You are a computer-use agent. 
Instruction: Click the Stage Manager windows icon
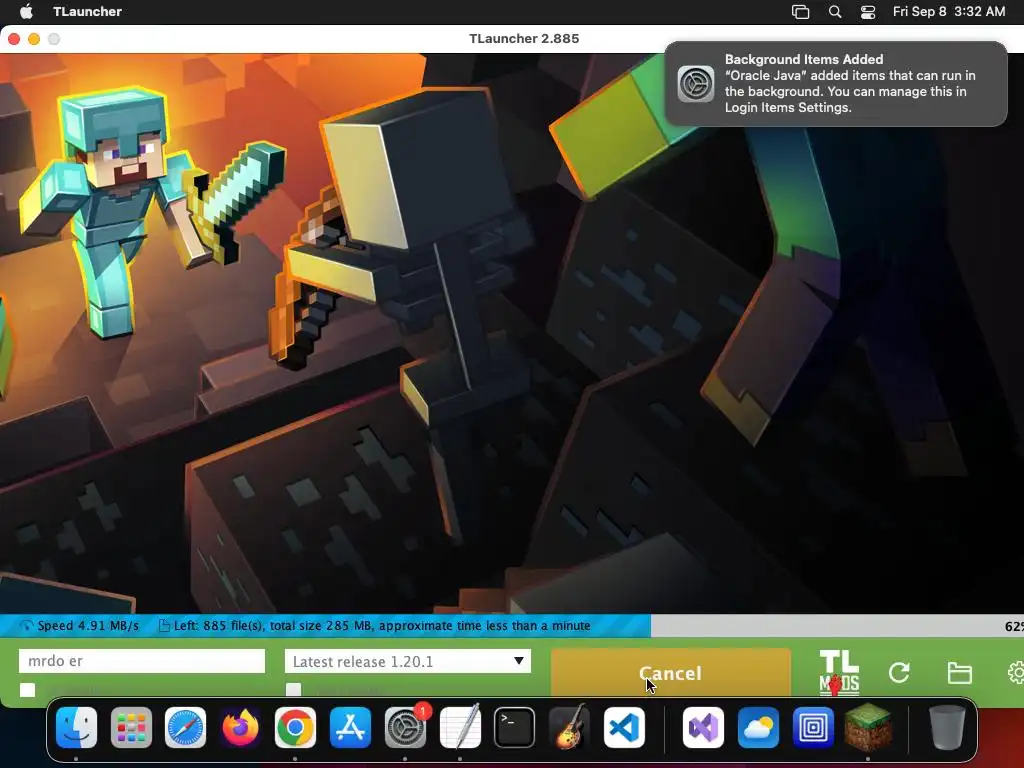pos(801,12)
